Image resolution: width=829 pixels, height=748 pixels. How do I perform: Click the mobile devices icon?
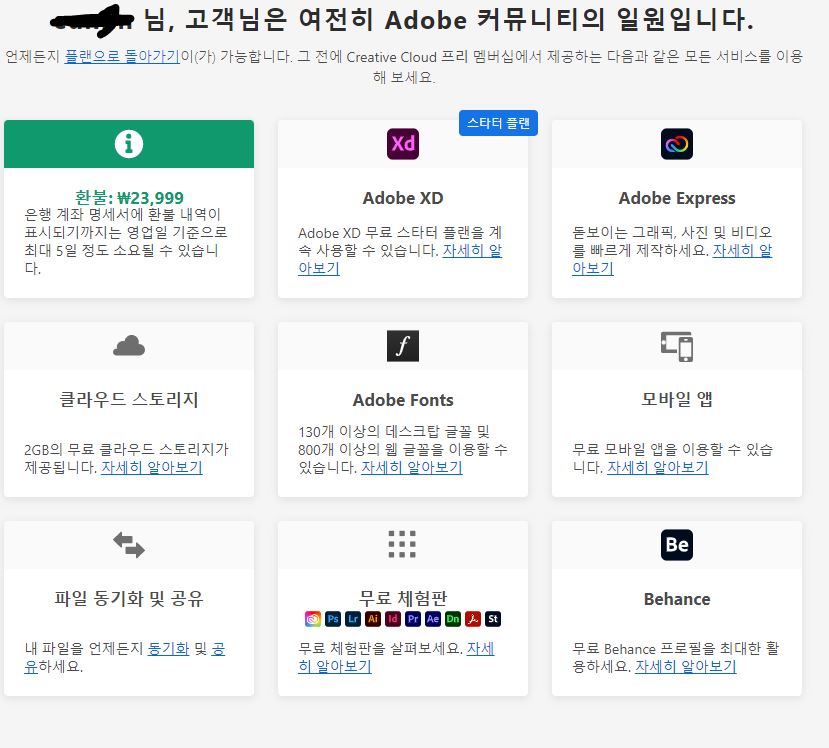point(677,346)
